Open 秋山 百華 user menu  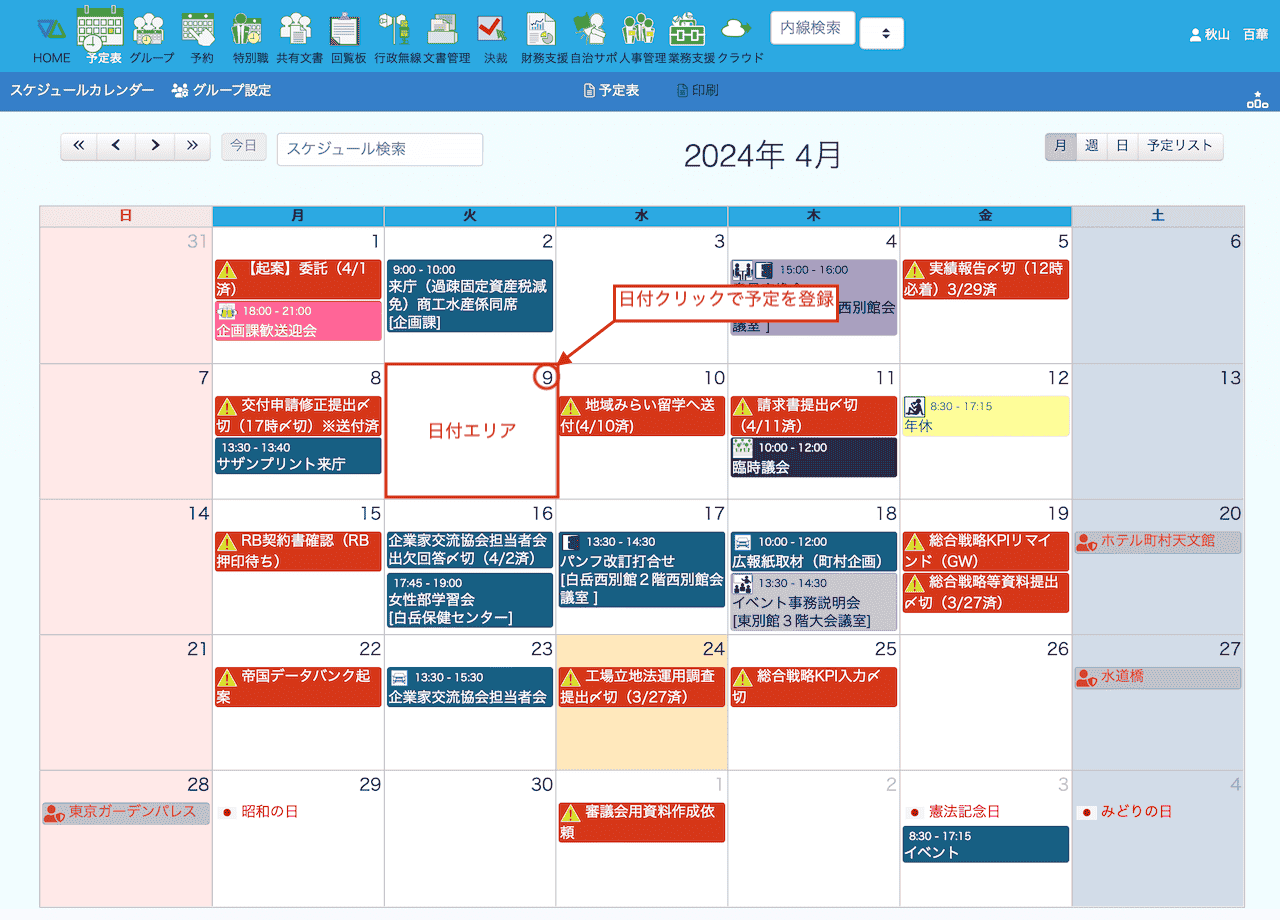click(1228, 34)
